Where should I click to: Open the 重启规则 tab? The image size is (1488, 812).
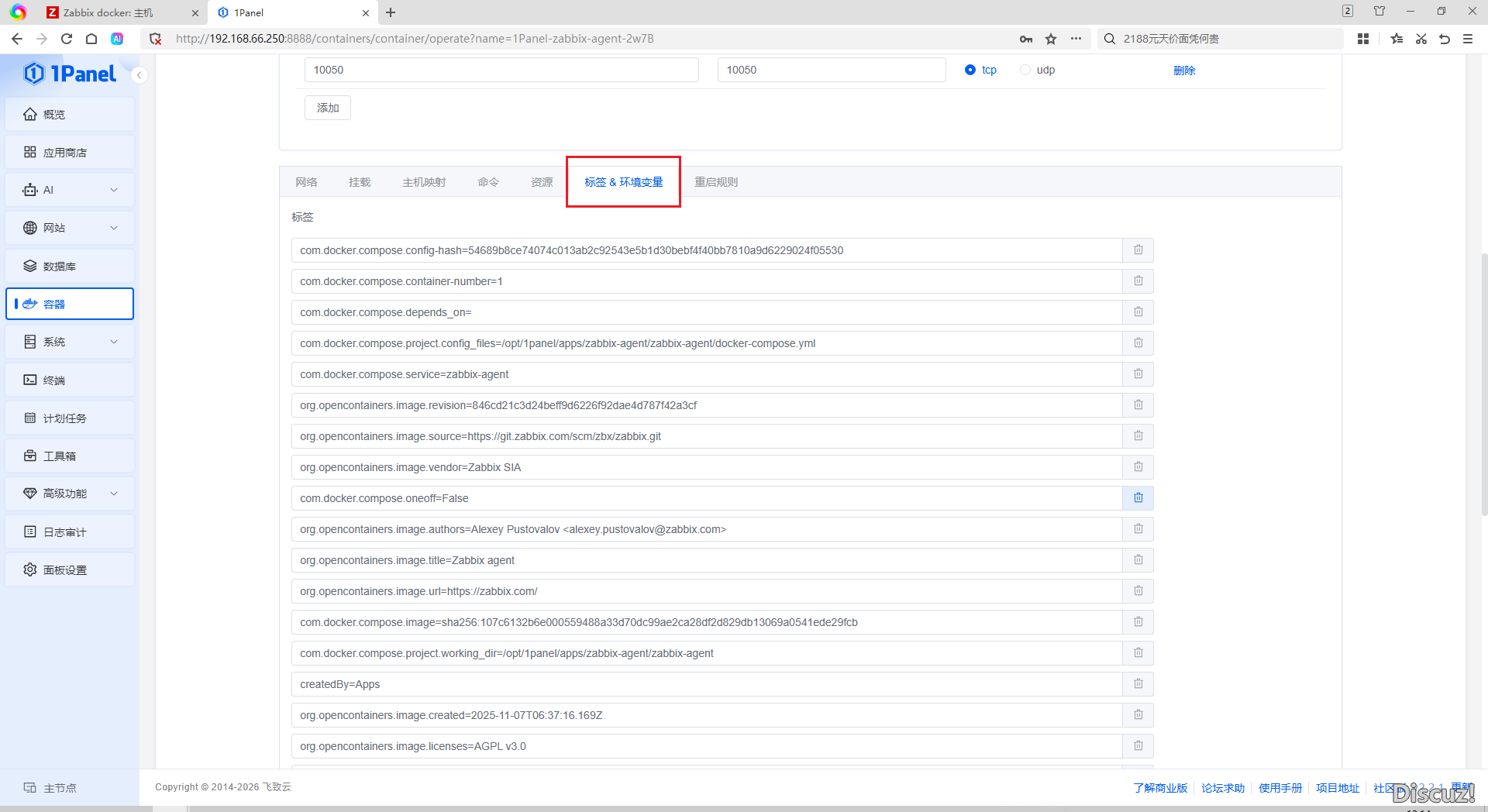coord(716,182)
